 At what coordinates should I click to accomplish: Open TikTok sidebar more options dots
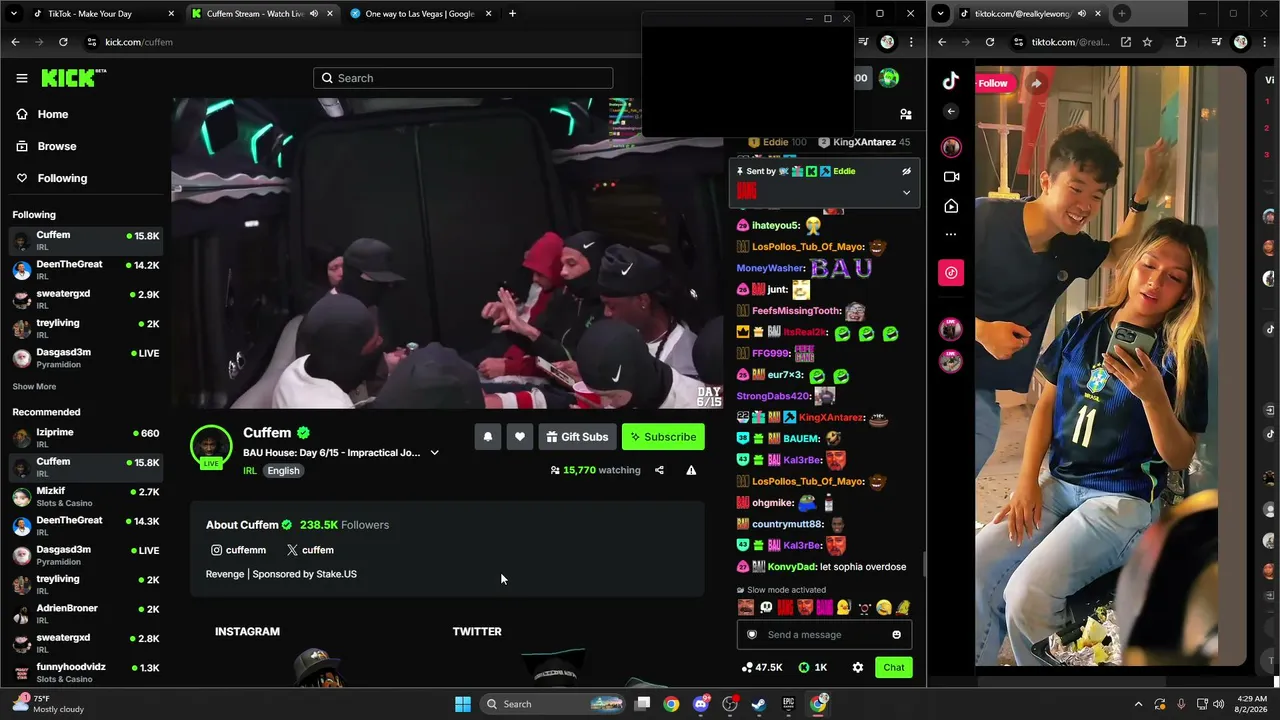(951, 235)
